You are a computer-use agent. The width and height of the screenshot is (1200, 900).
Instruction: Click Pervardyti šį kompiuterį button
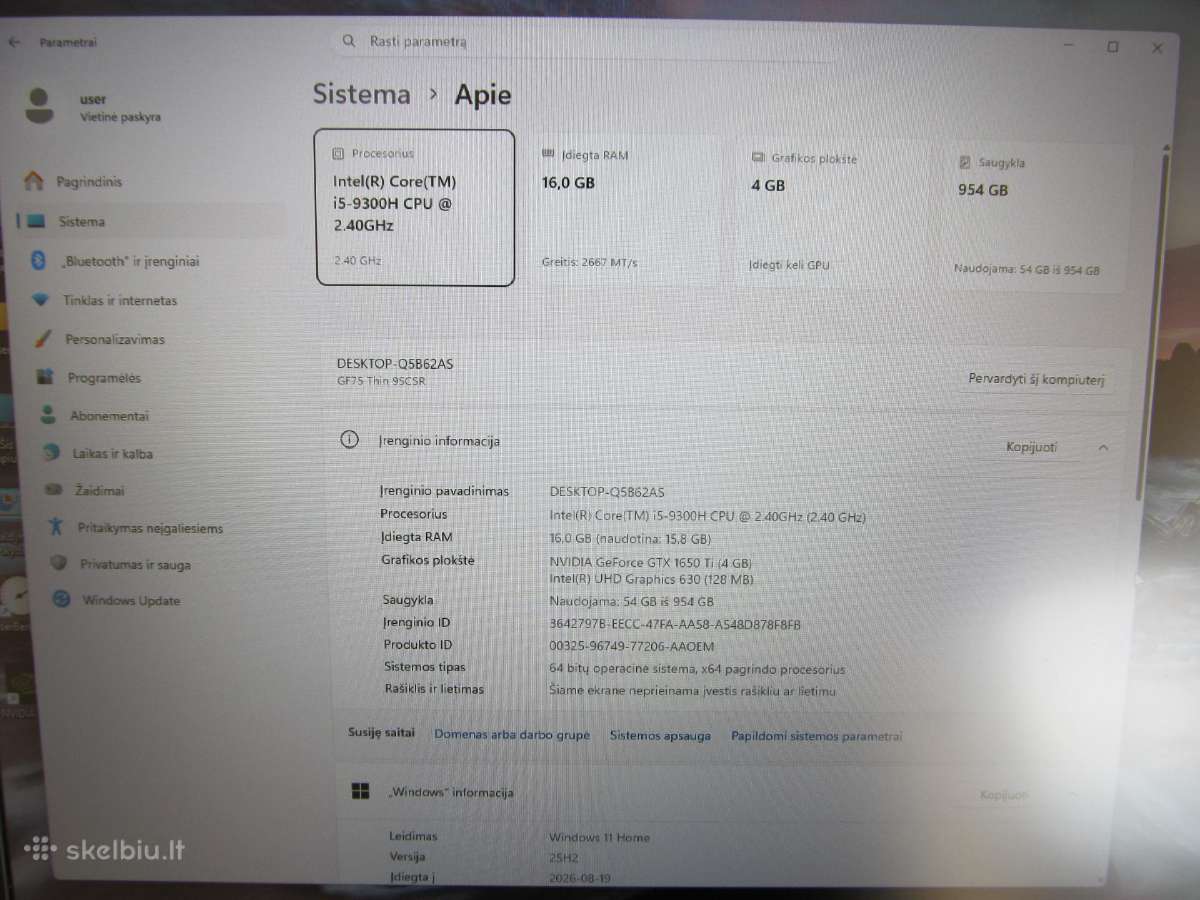click(x=1036, y=379)
